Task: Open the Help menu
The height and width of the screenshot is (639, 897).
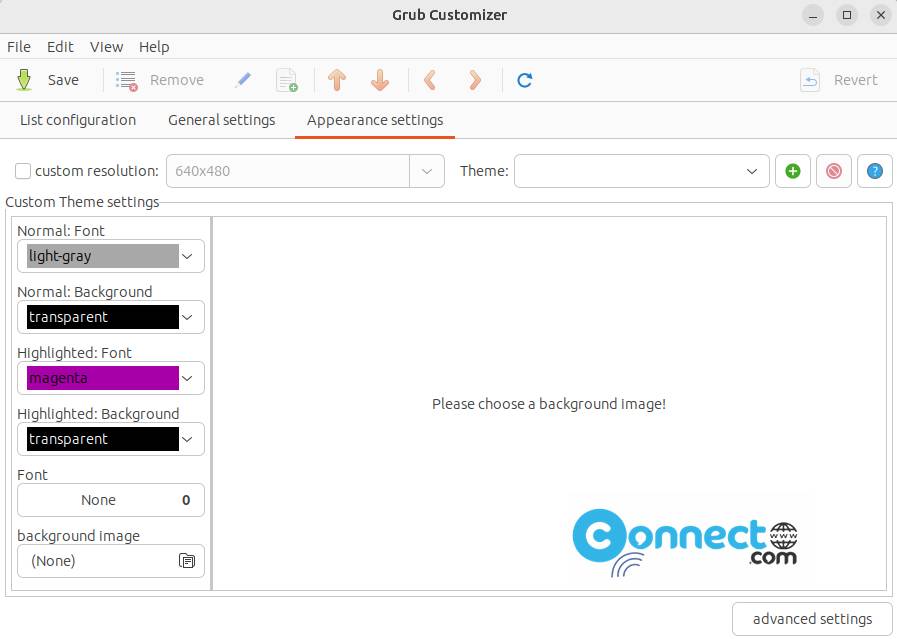Action: tap(154, 47)
